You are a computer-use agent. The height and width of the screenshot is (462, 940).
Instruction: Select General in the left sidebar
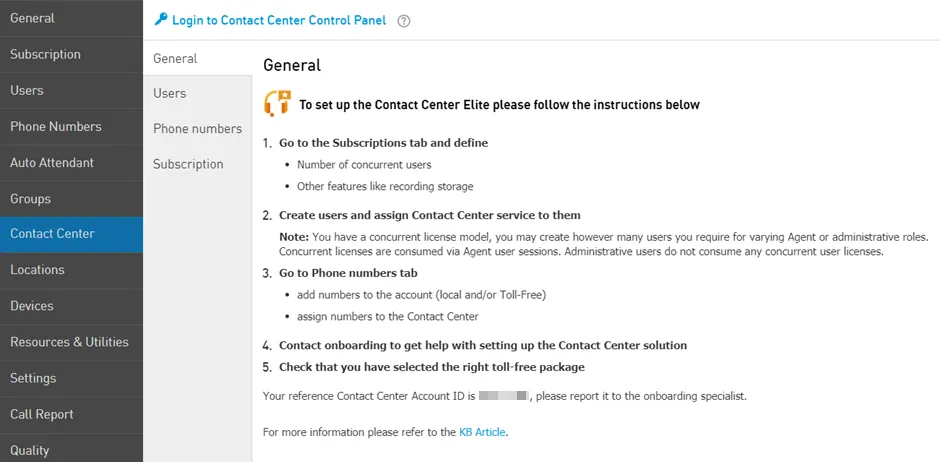coord(71,18)
